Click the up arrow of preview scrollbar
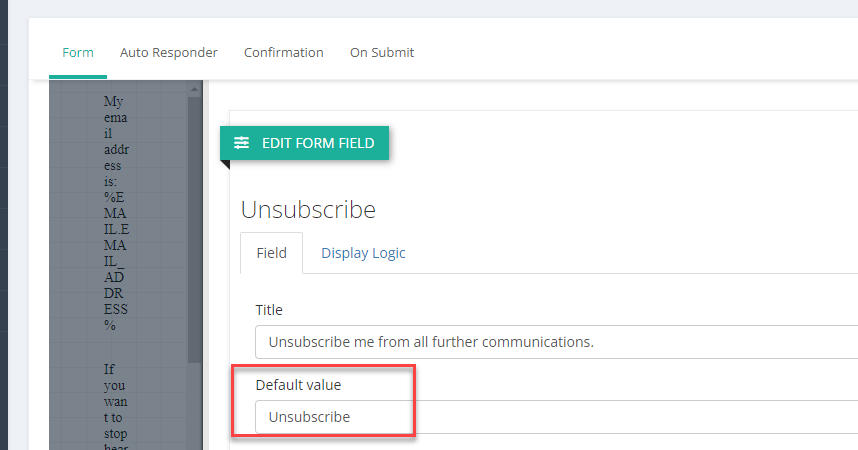Viewport: 858px width, 450px height. 194,89
